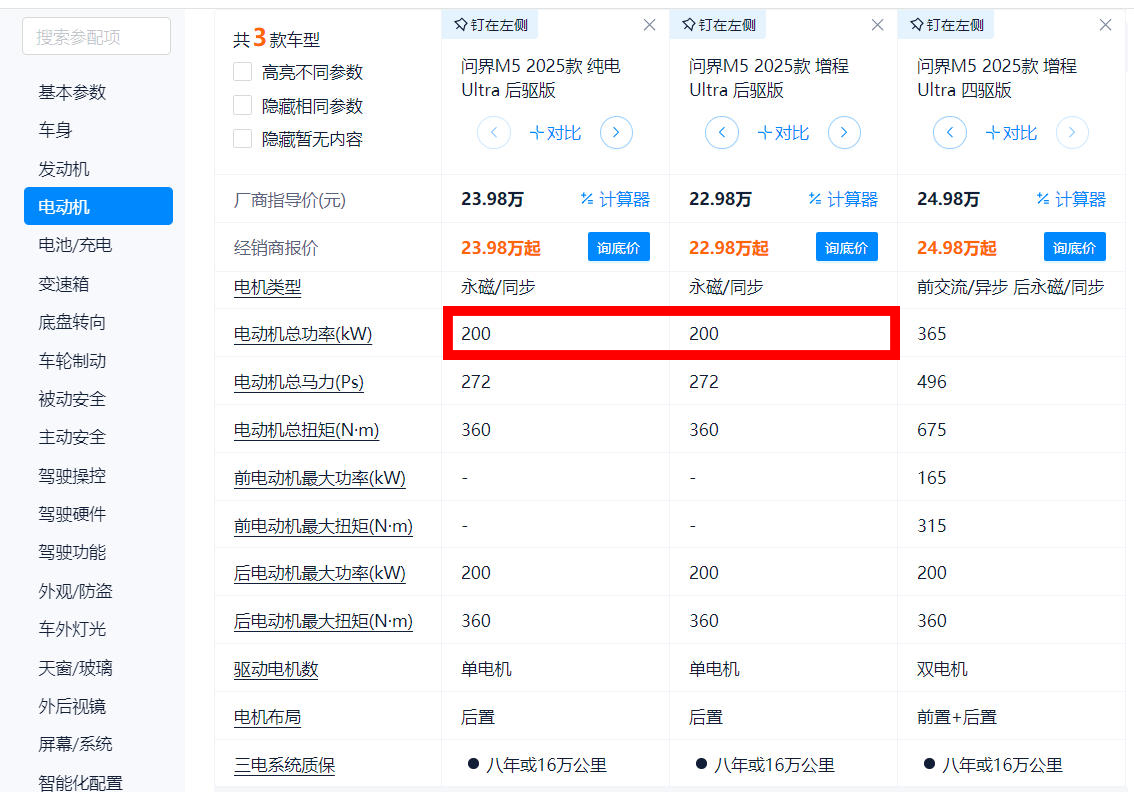Remove the 纯电 Ultra 后驱版 column
Viewport: 1134px width, 792px height.
point(649,25)
